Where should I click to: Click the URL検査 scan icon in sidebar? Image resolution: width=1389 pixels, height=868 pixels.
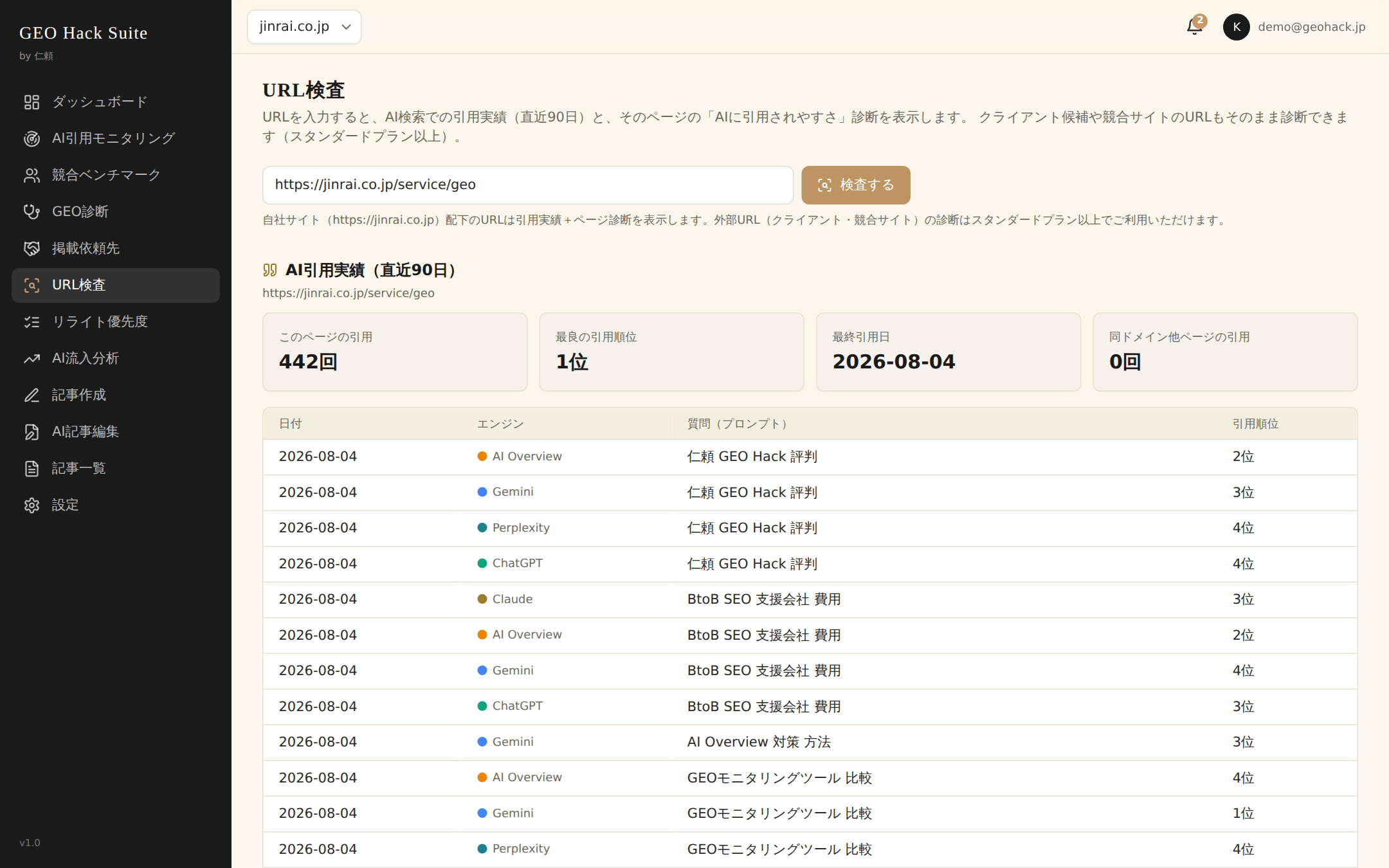point(32,285)
